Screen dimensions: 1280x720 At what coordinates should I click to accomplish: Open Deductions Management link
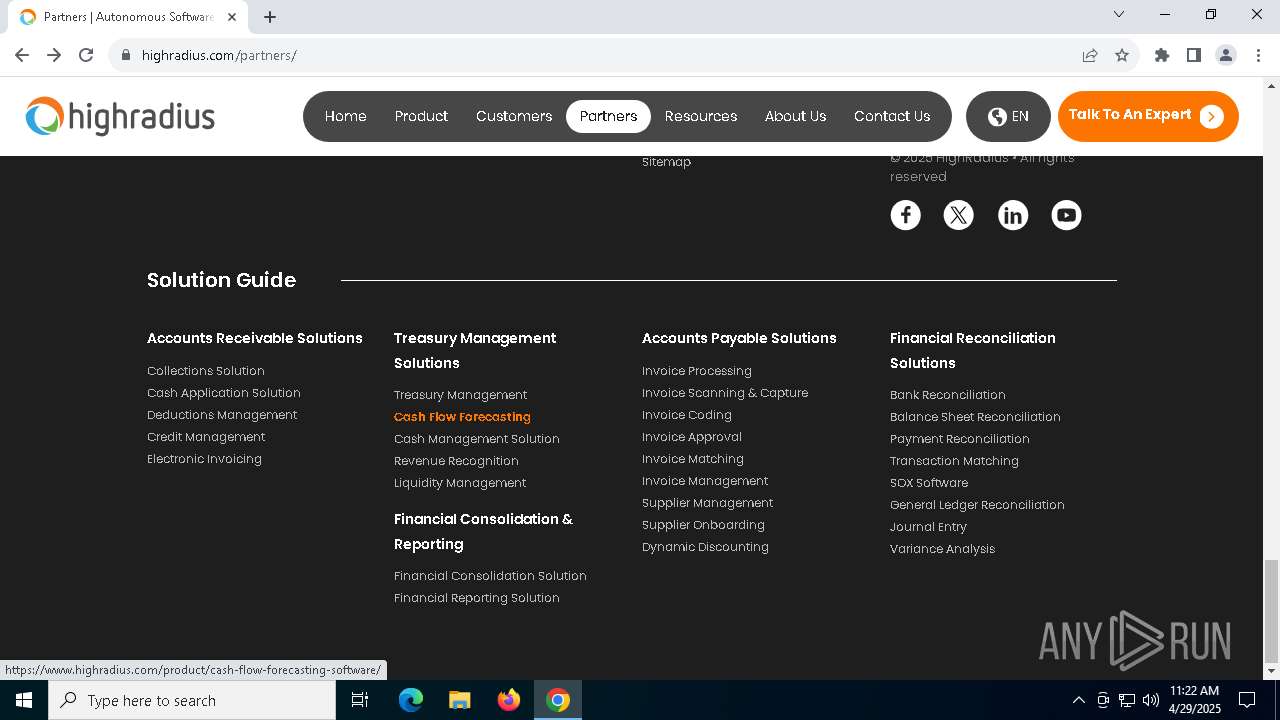tap(222, 415)
